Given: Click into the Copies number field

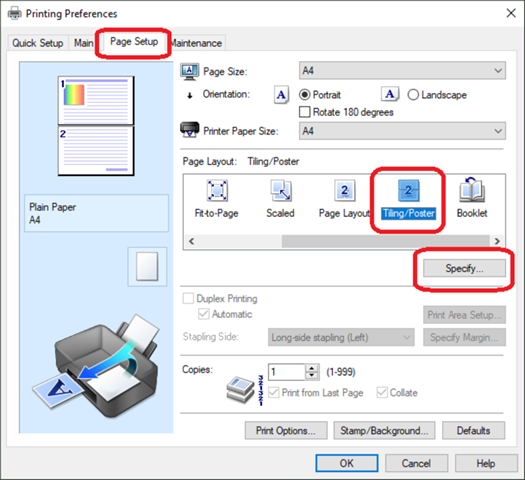Looking at the screenshot, I should [287, 372].
